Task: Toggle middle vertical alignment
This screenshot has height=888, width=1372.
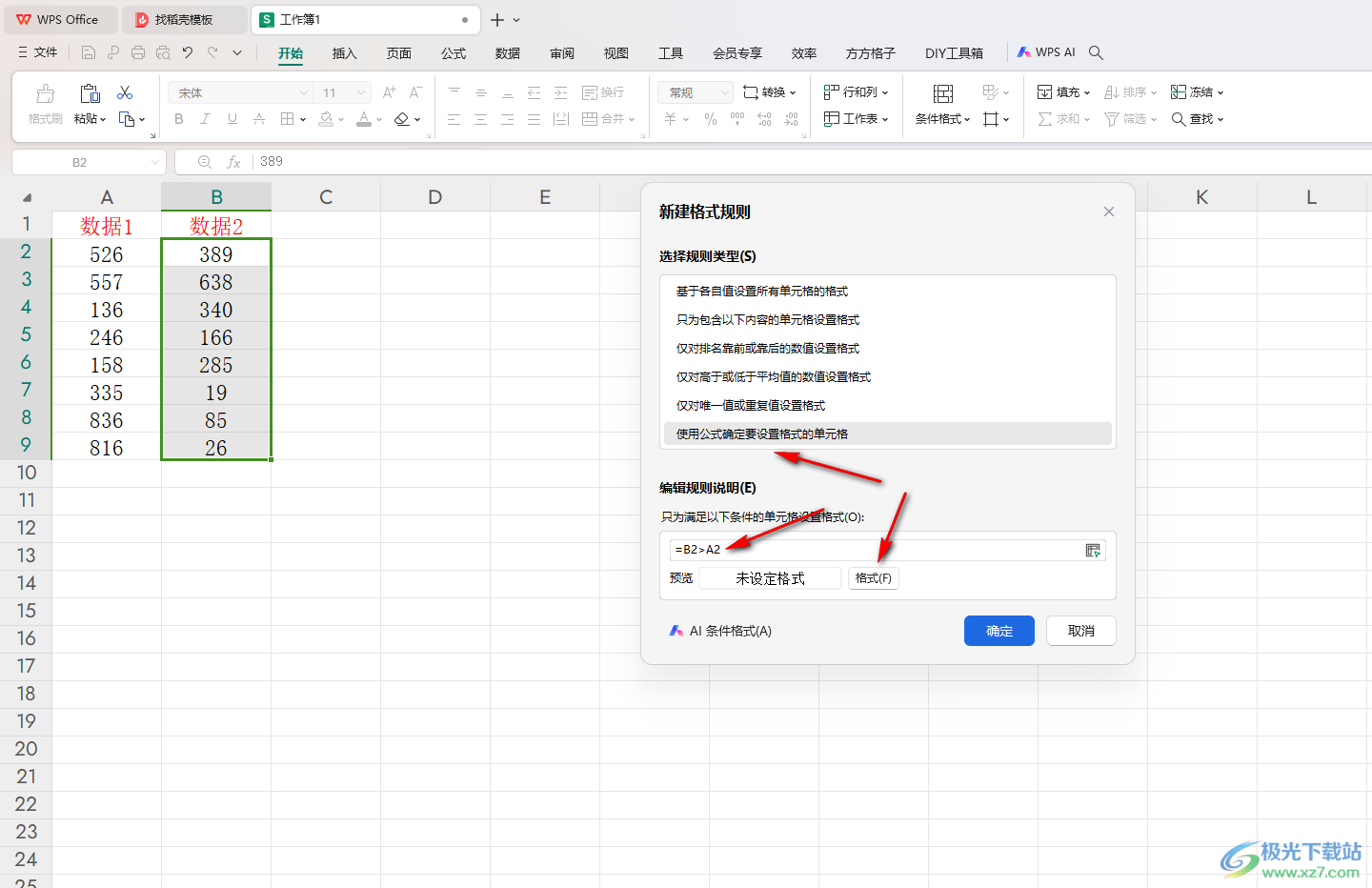Action: (481, 92)
